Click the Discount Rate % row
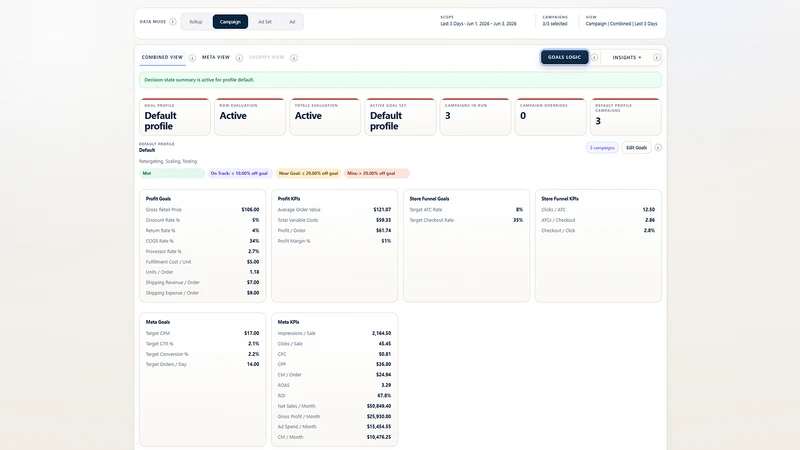Image resolution: width=800 pixels, height=450 pixels. (202, 220)
